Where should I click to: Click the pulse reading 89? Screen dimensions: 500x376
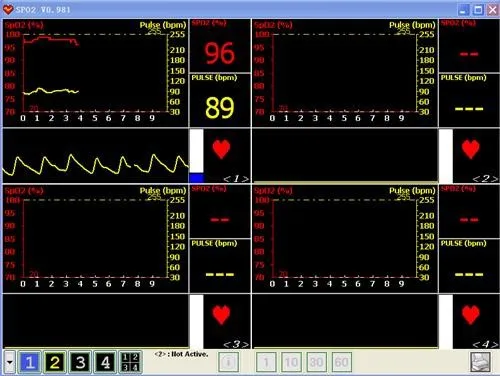click(219, 108)
